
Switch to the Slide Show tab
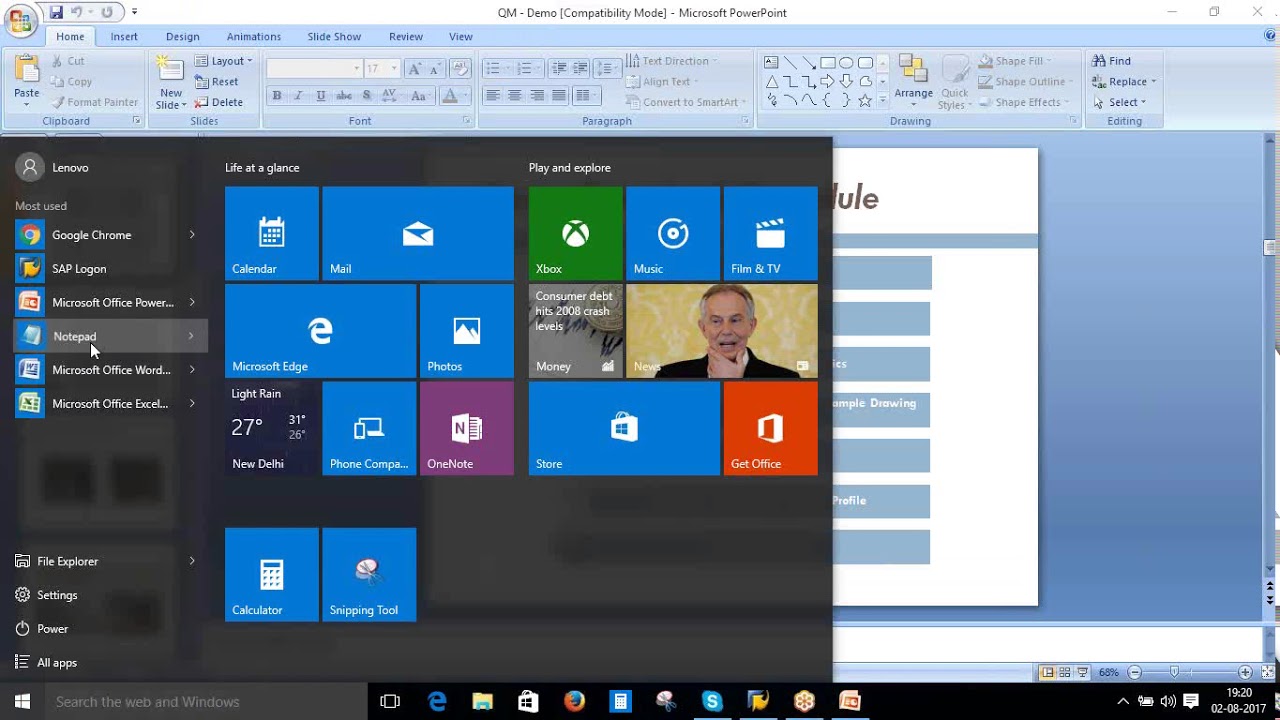tap(334, 37)
